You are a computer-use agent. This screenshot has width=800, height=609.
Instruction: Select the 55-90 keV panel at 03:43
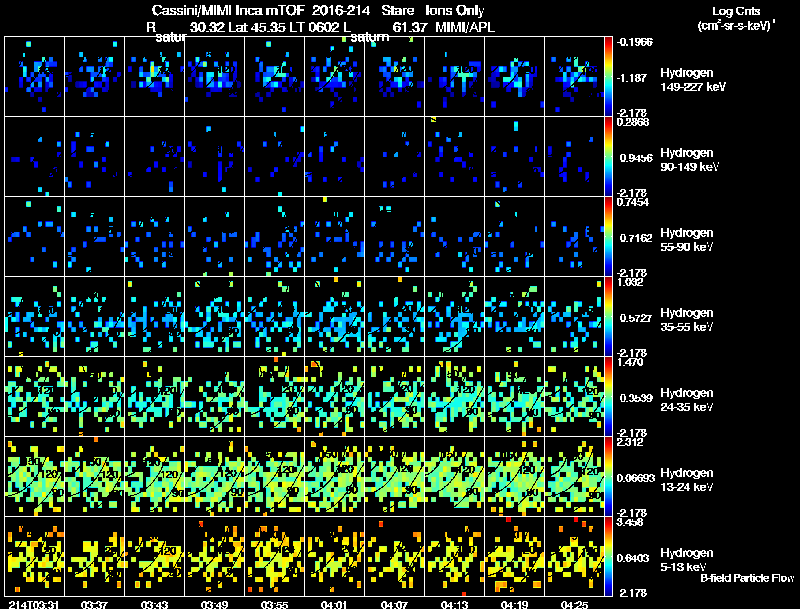pyautogui.click(x=155, y=237)
